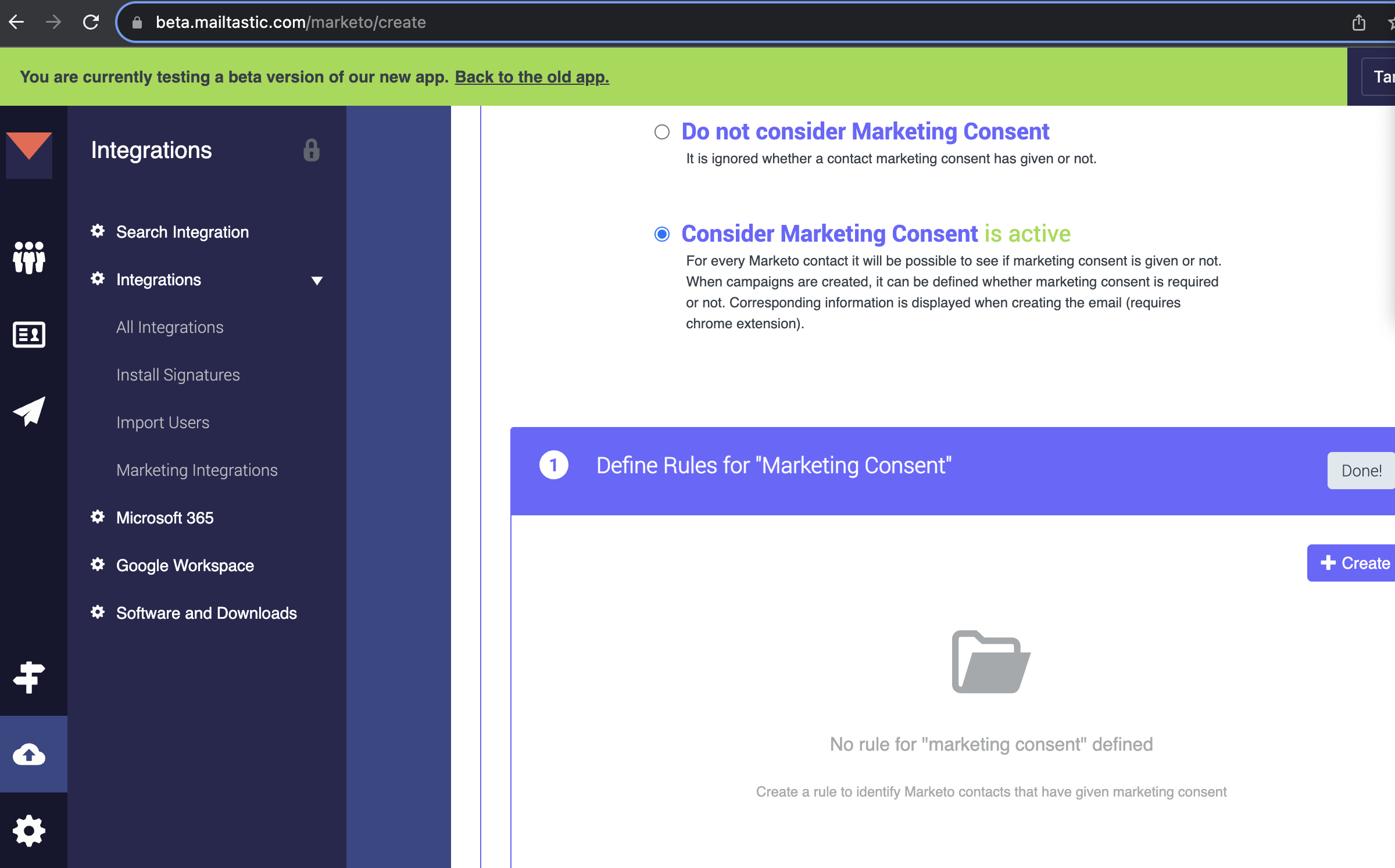Image resolution: width=1395 pixels, height=868 pixels.
Task: Click the contact card sidebar icon
Action: coord(29,335)
